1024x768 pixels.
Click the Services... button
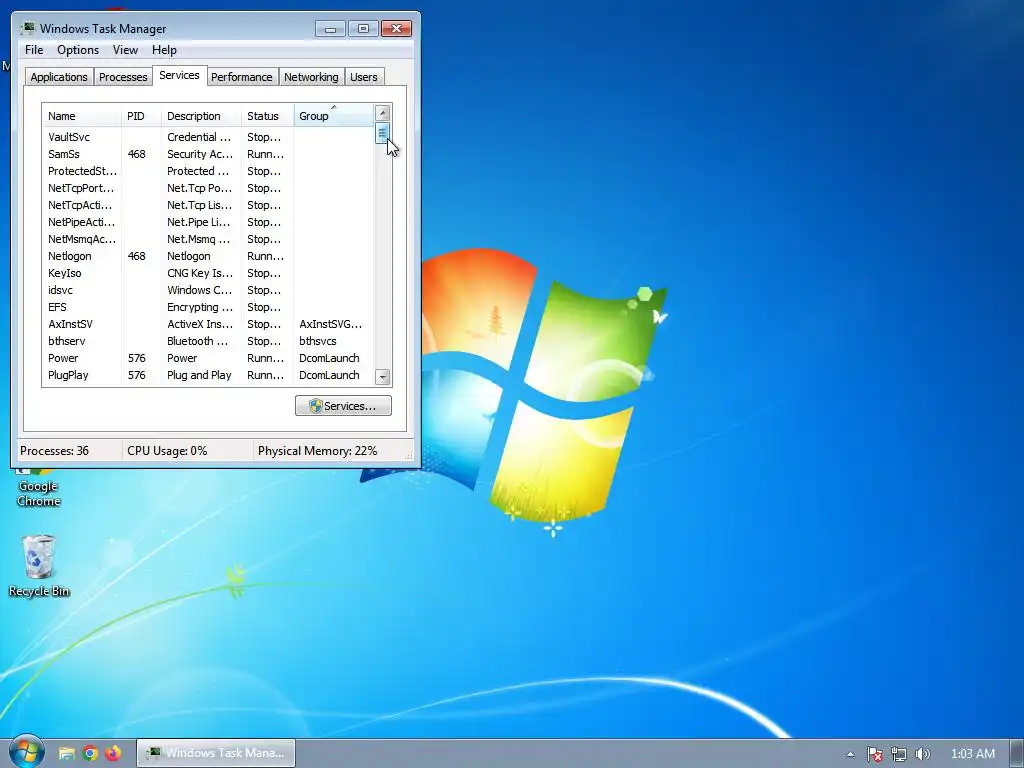pyautogui.click(x=343, y=406)
